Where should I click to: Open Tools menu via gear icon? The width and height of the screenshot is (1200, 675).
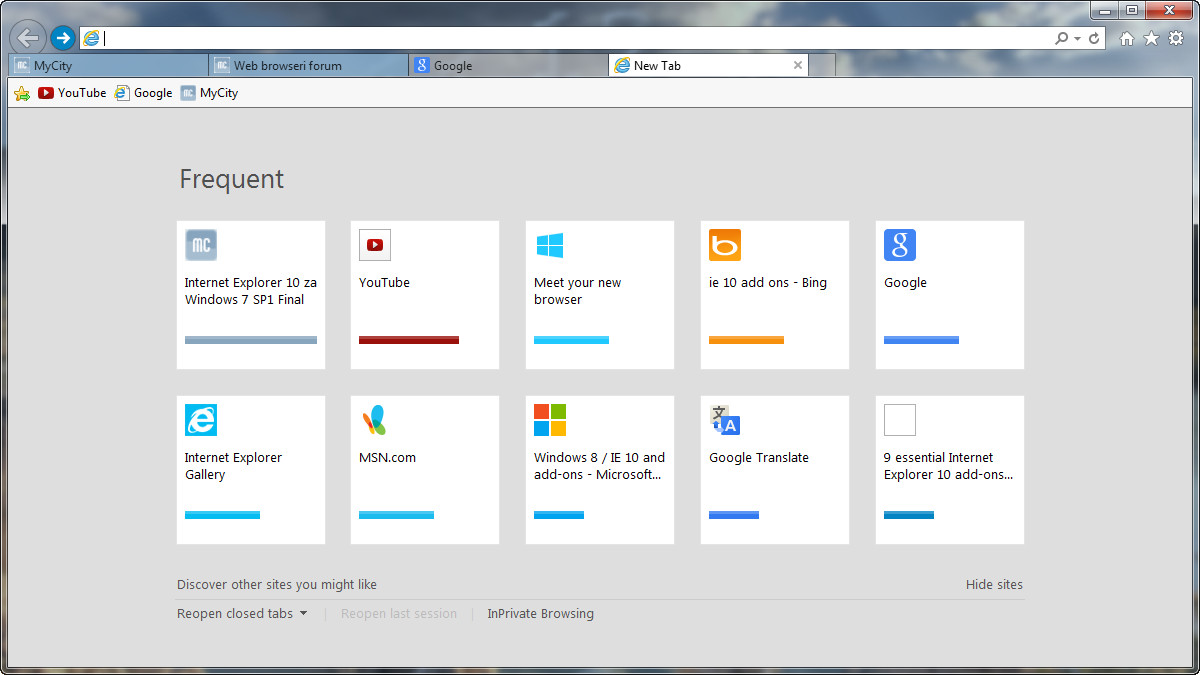1176,38
